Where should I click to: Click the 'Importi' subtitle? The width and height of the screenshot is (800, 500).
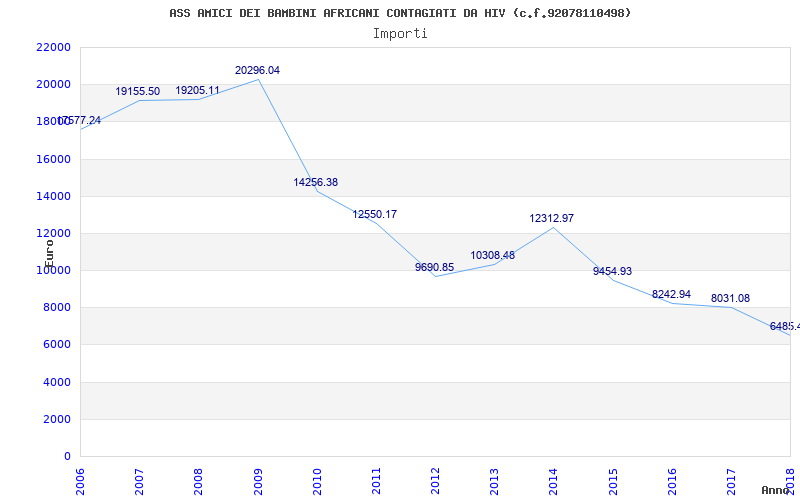tap(400, 34)
